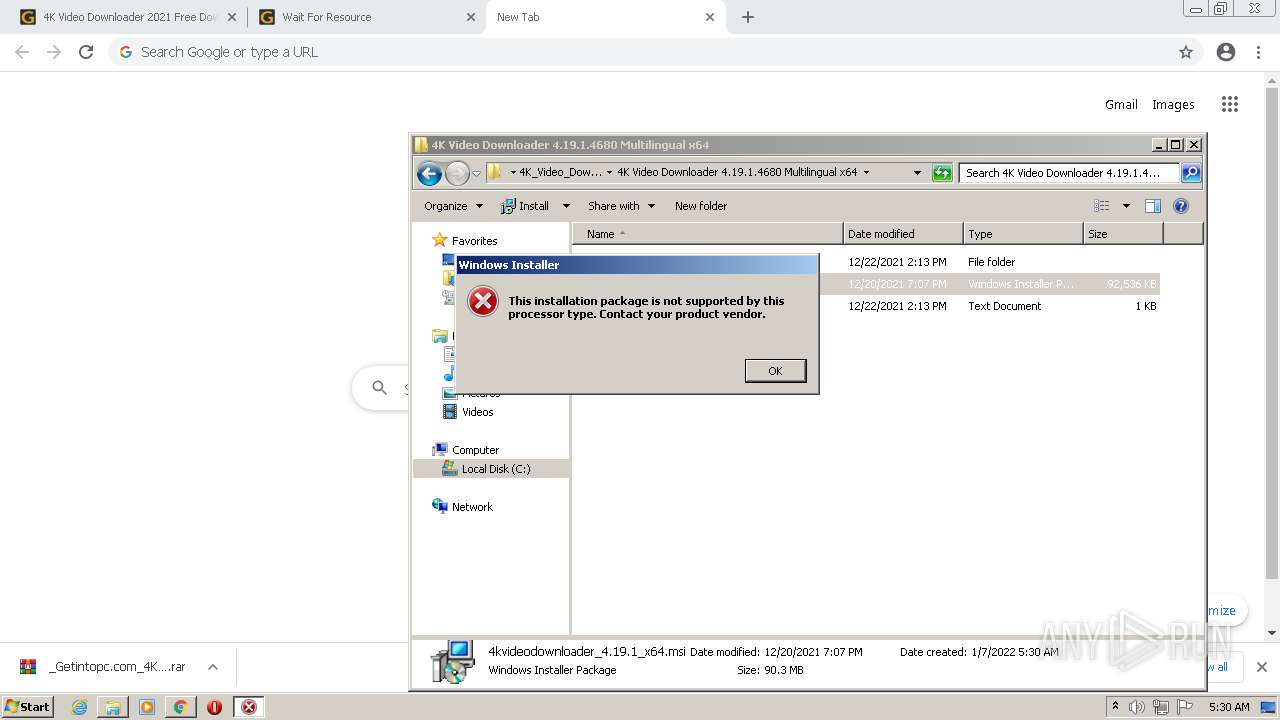1280x720 pixels.
Task: Click the blue help icon in Explorer
Action: click(1181, 206)
